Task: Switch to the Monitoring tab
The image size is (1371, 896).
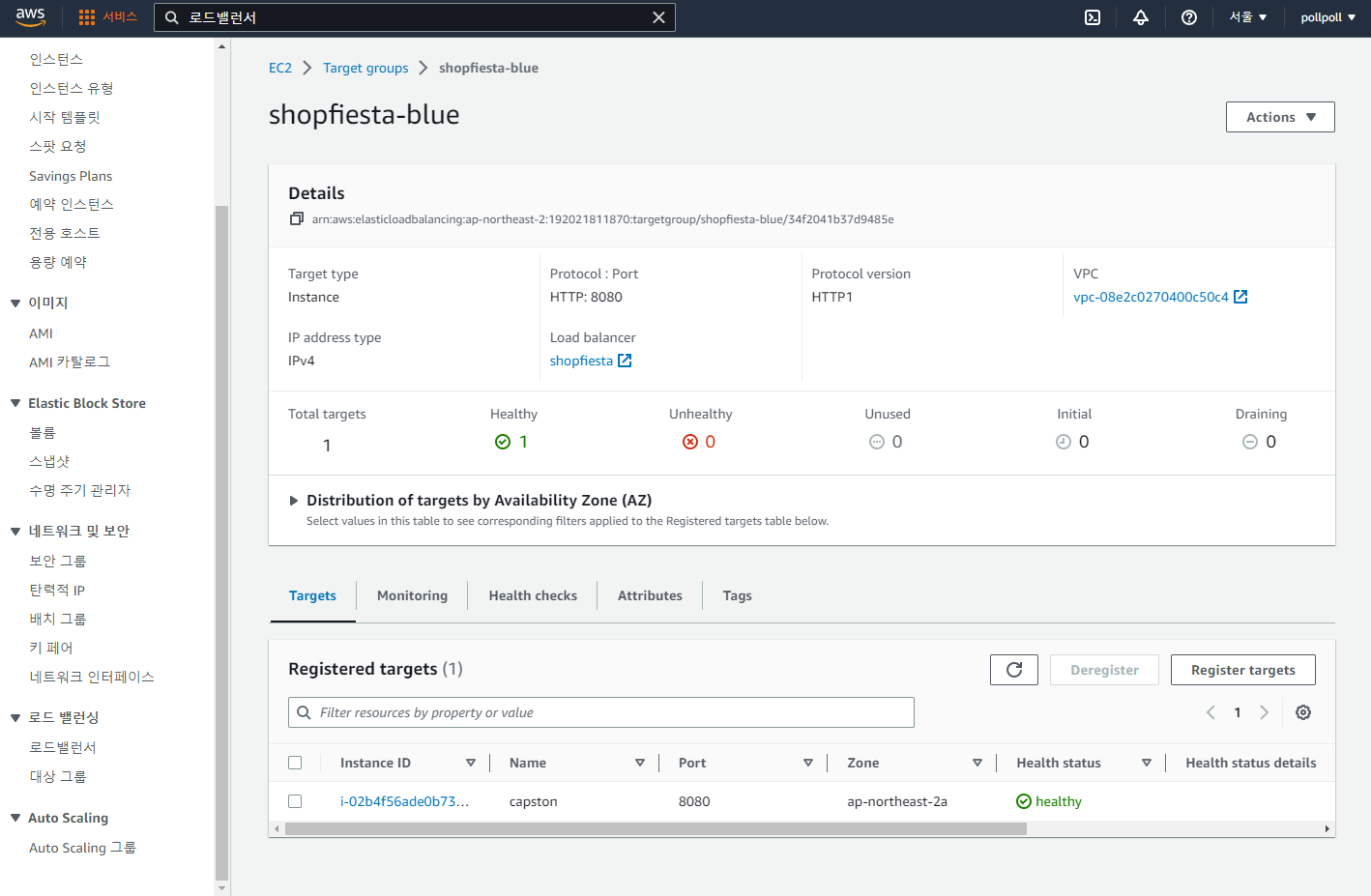Action: pyautogui.click(x=412, y=595)
